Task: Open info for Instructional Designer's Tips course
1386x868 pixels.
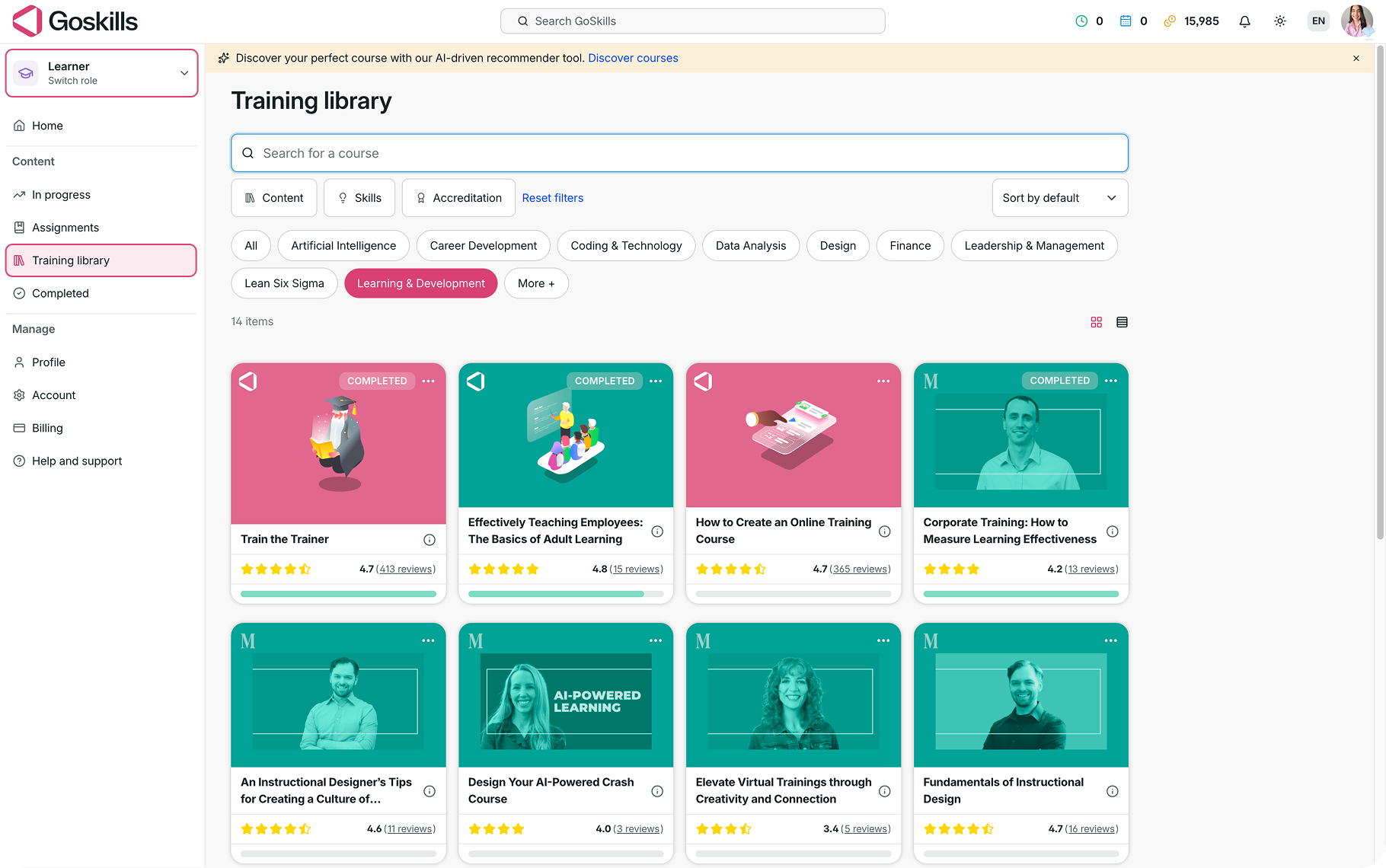Action: pos(430,791)
